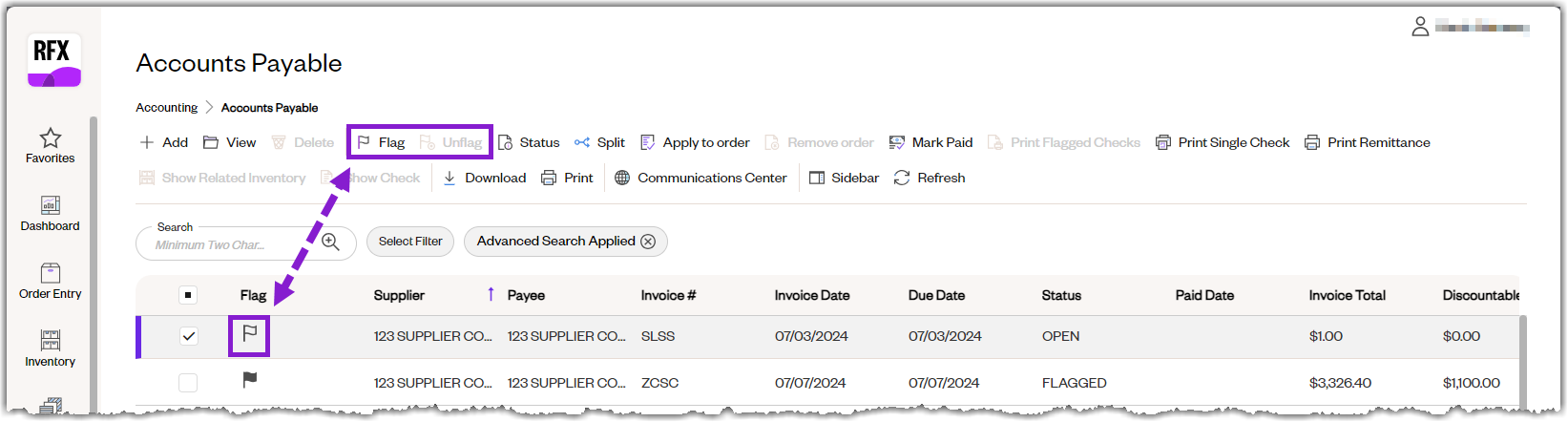Sort by Supplier column header

(399, 296)
